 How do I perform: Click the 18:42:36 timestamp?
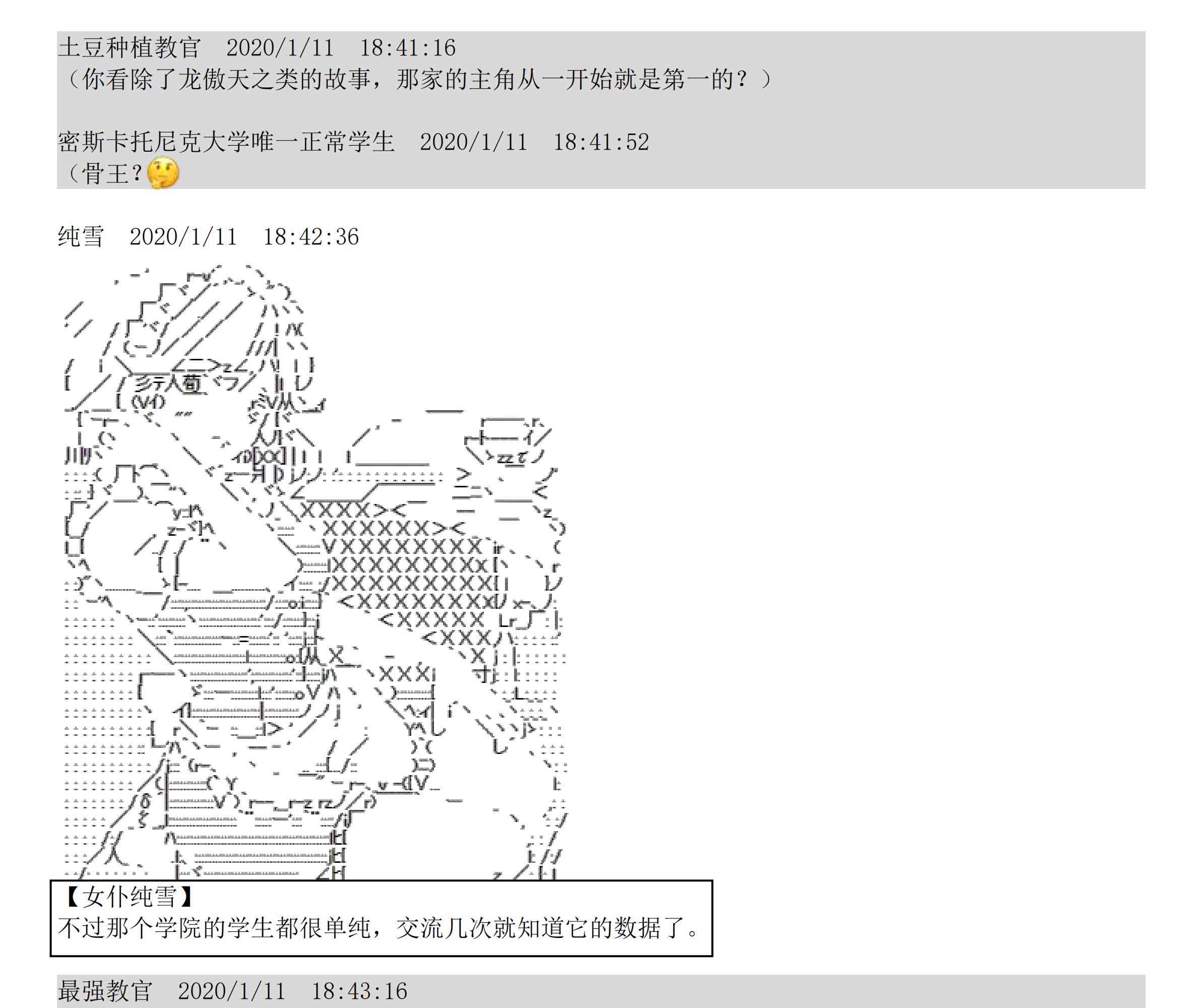point(311,236)
